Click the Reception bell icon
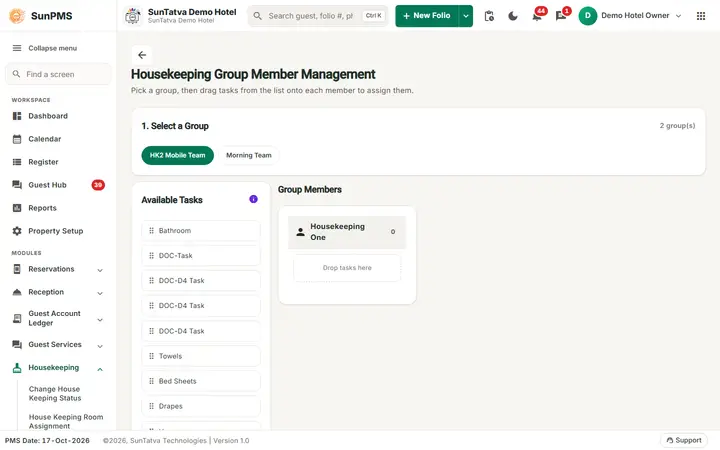 click(x=17, y=292)
